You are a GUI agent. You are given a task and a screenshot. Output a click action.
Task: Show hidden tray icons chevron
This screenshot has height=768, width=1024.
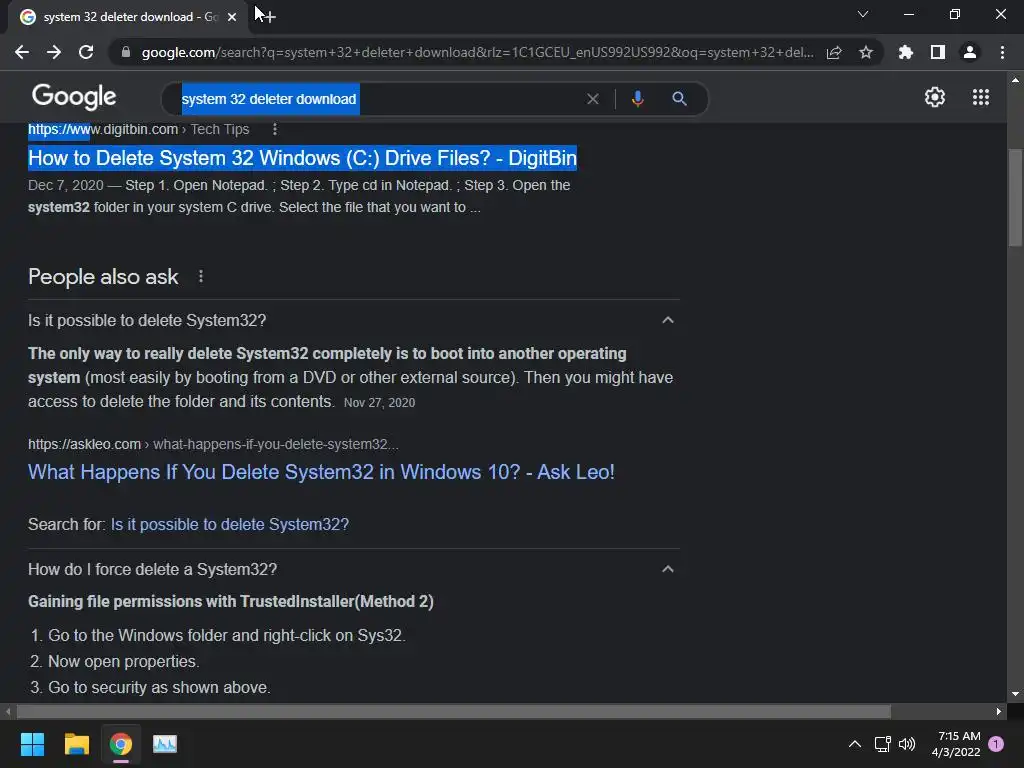tap(854, 744)
